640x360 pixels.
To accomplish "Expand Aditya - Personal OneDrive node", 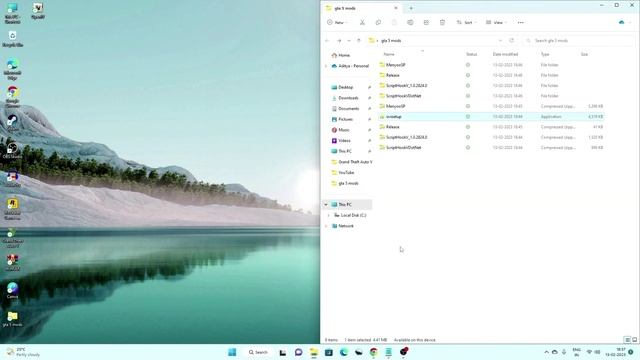I will tap(326, 66).
